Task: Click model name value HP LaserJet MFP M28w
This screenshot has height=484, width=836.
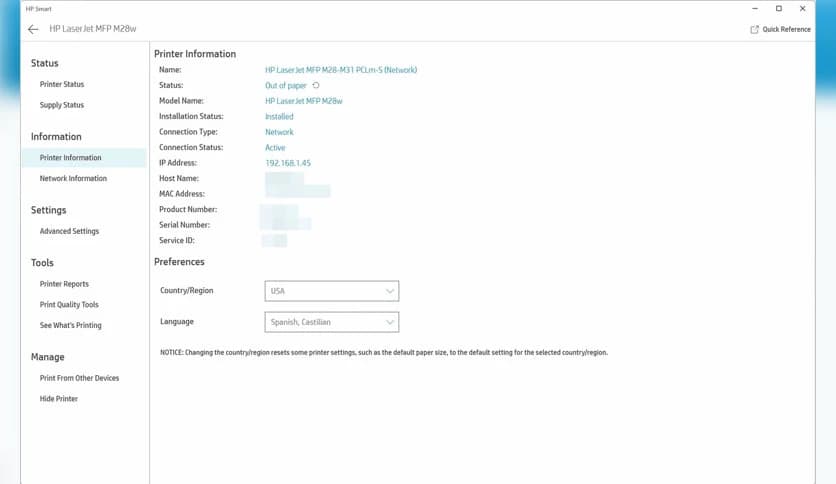Action: [x=303, y=101]
